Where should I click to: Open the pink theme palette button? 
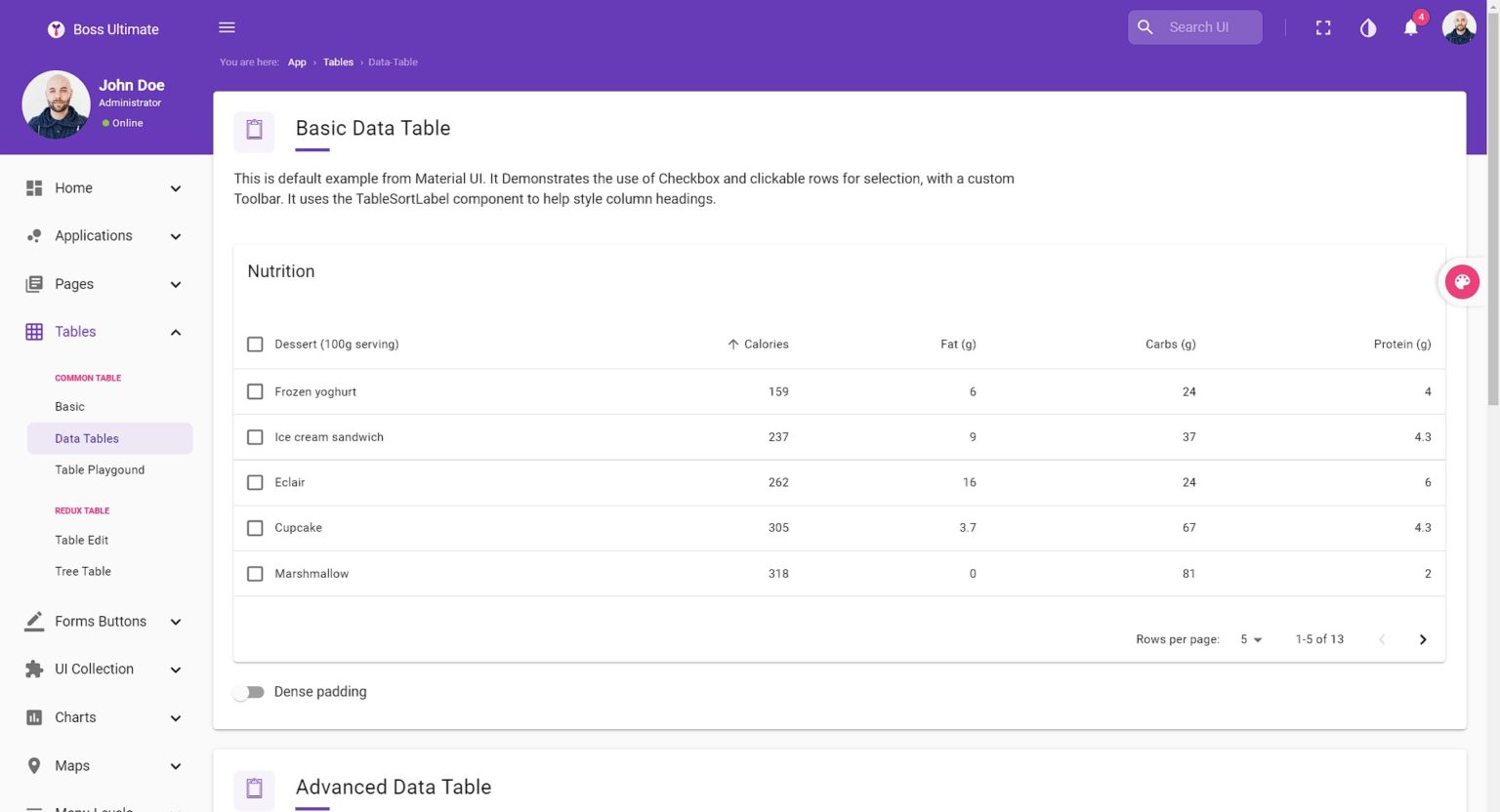(x=1461, y=282)
